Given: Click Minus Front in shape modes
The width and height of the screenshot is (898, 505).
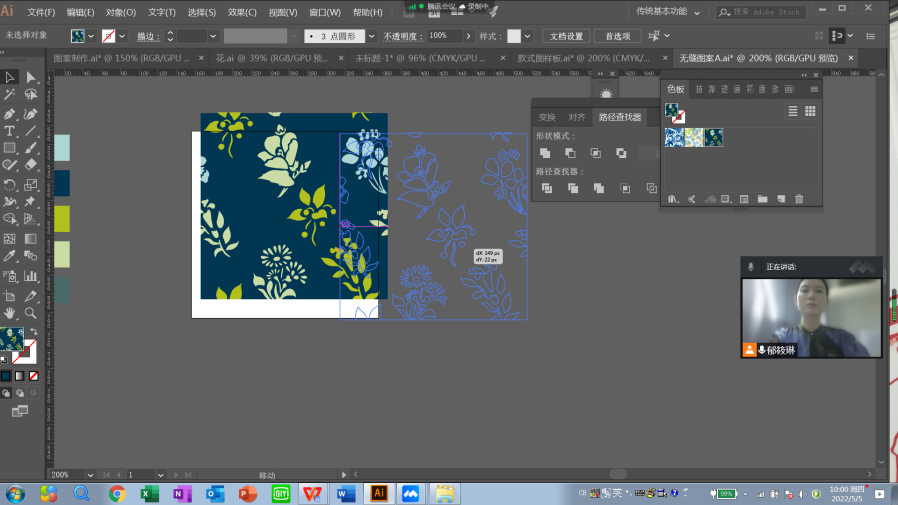Looking at the screenshot, I should pyautogui.click(x=570, y=153).
